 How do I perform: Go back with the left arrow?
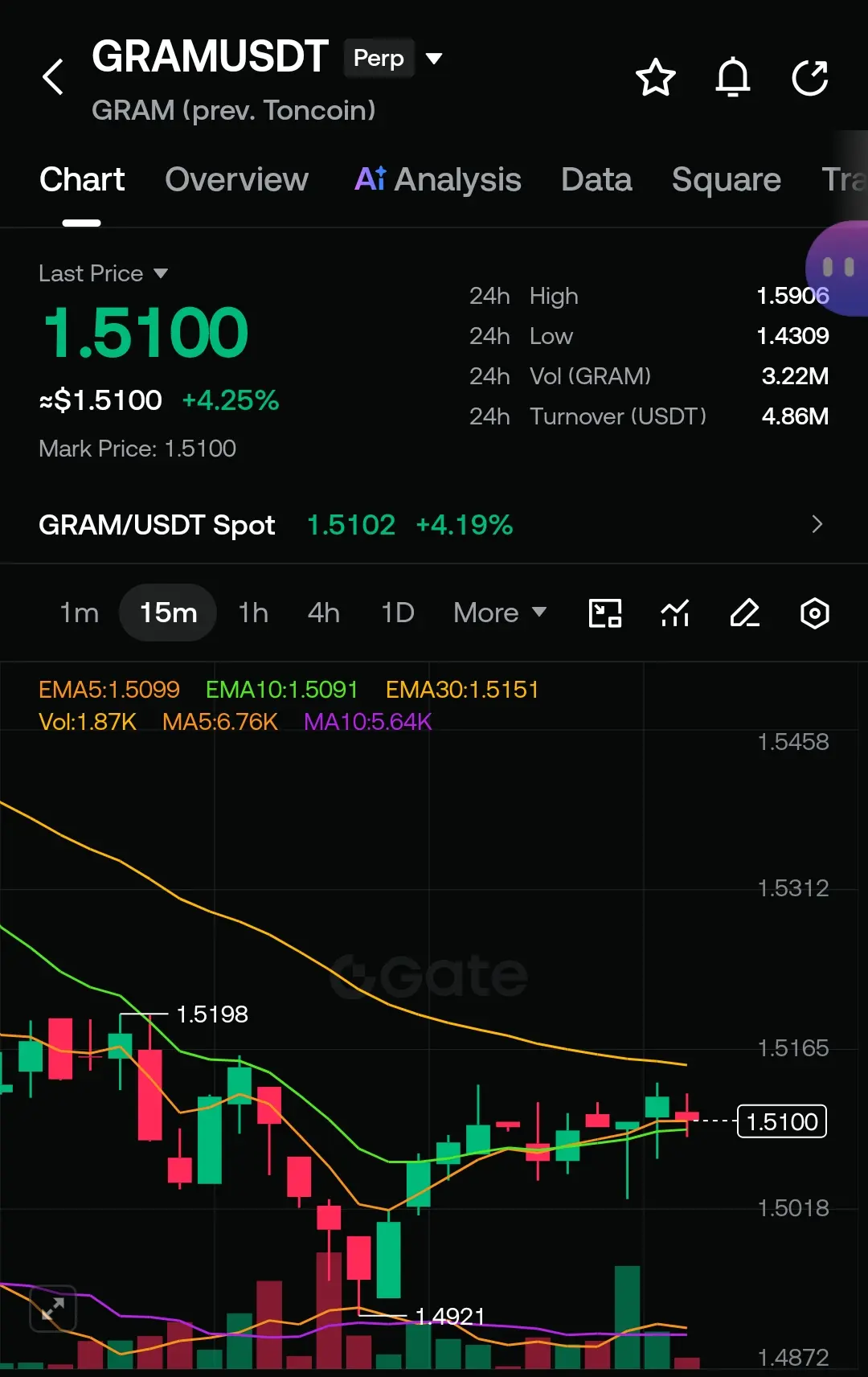pos(53,77)
